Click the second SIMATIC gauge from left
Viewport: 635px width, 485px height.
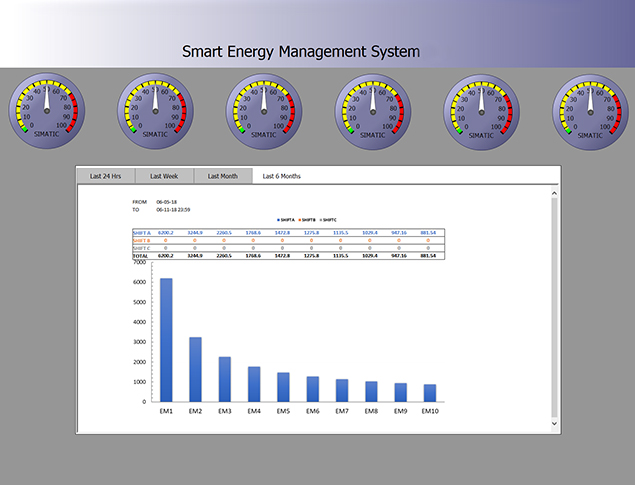(x=156, y=110)
